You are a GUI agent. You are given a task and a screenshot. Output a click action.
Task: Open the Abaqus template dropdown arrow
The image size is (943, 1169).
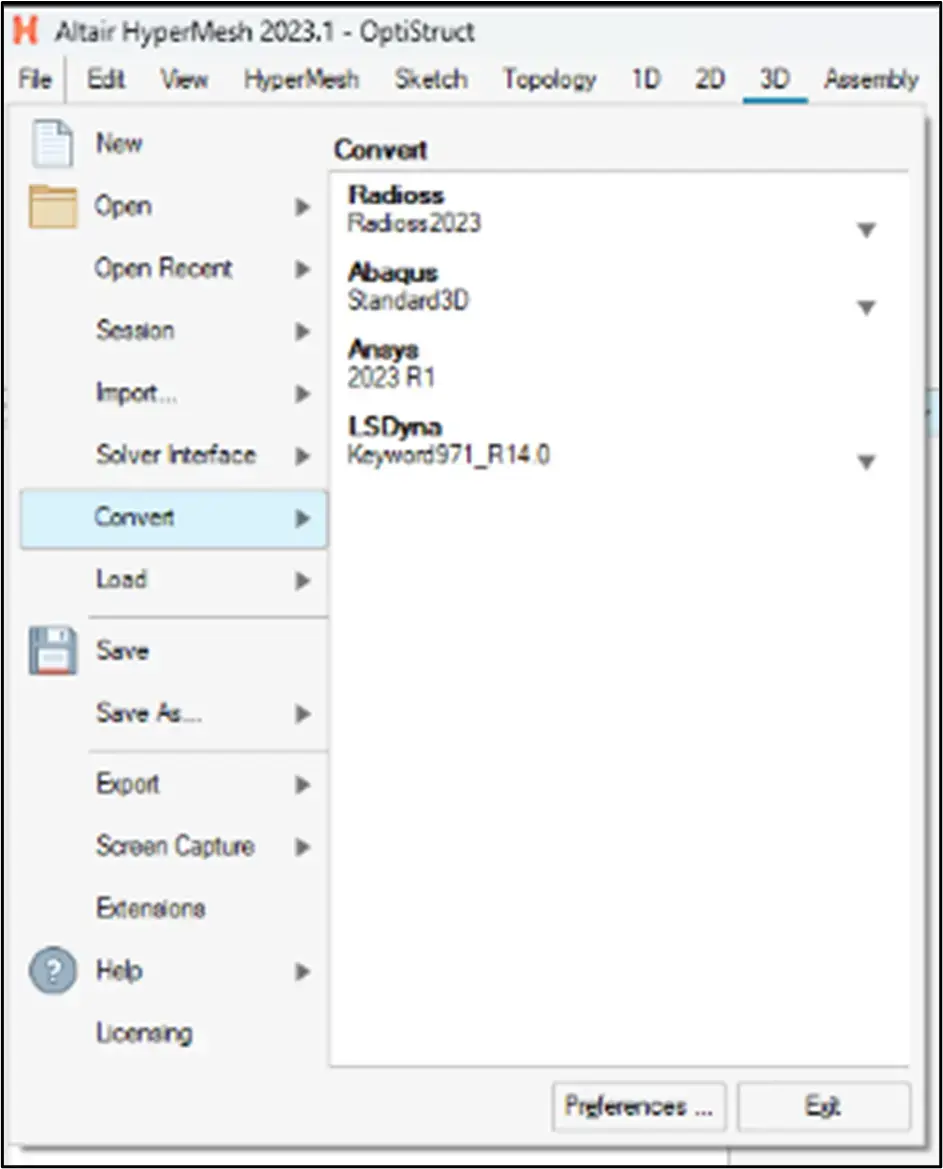[866, 308]
